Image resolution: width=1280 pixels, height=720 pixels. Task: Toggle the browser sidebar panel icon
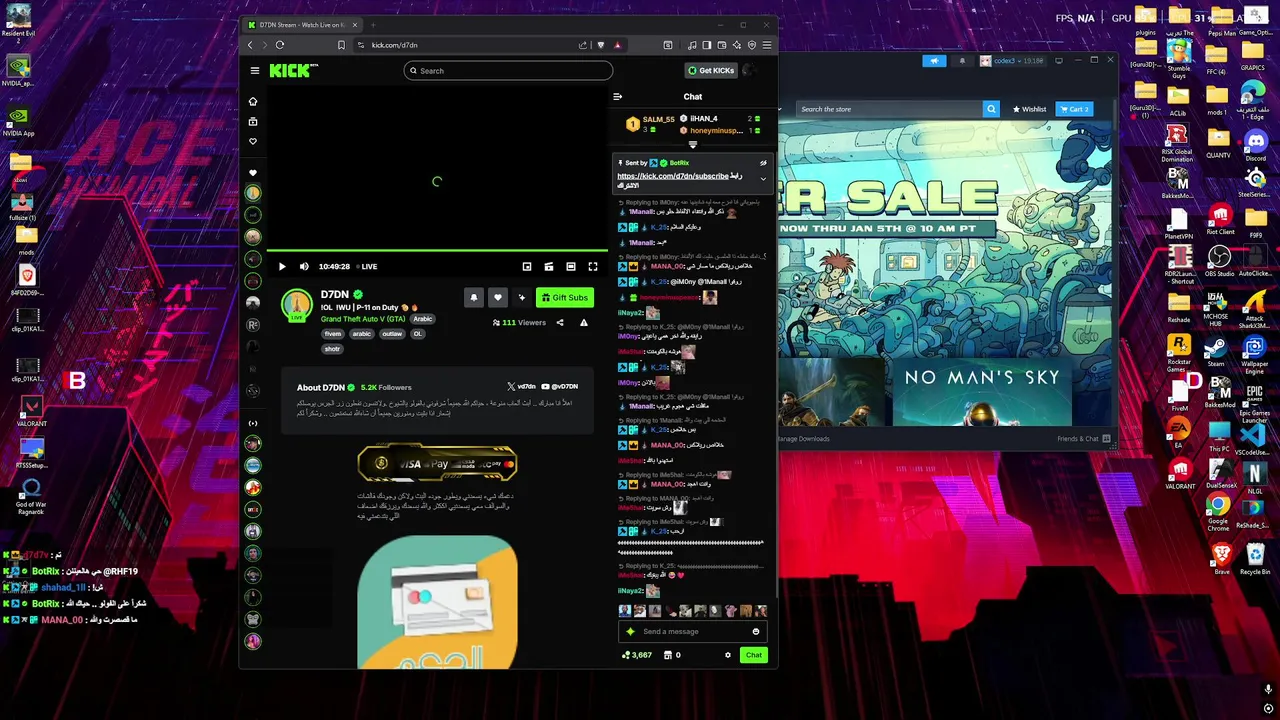pos(706,45)
